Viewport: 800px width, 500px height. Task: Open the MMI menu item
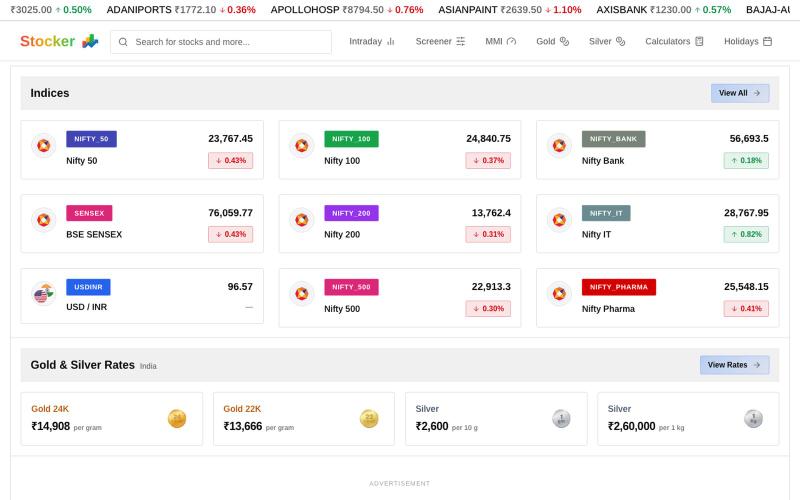pyautogui.click(x=501, y=41)
